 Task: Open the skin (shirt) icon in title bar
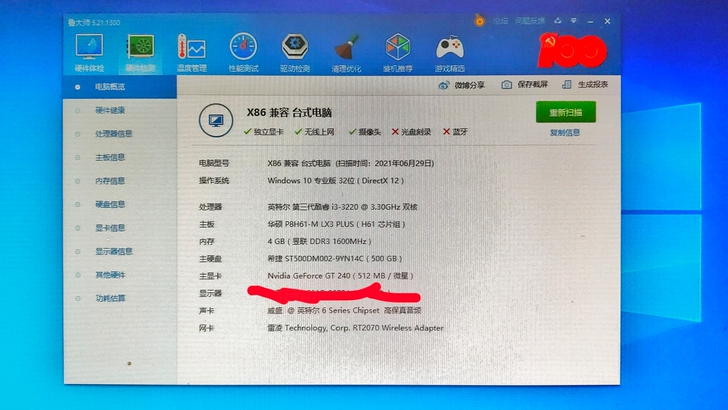click(558, 21)
